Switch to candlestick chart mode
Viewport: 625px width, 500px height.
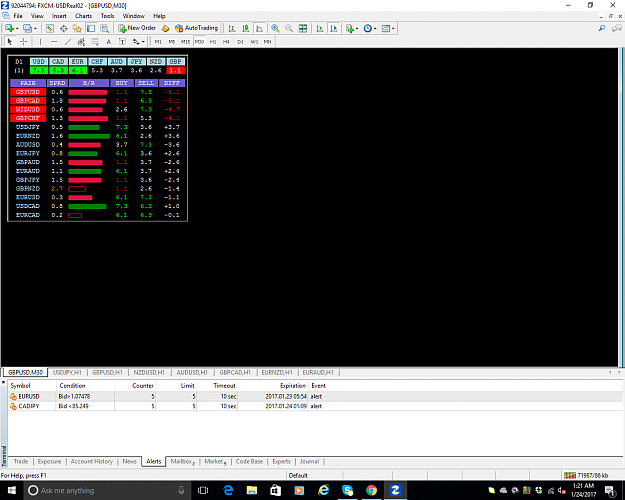tap(246, 28)
